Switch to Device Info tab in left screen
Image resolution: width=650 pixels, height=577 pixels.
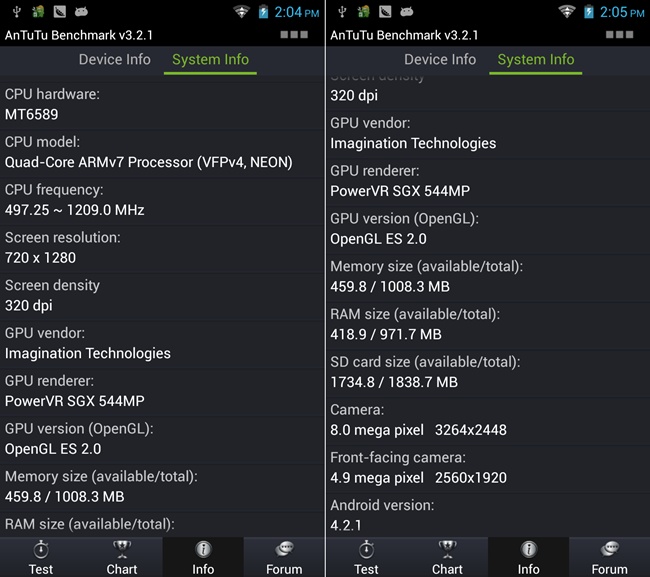pyautogui.click(x=115, y=60)
